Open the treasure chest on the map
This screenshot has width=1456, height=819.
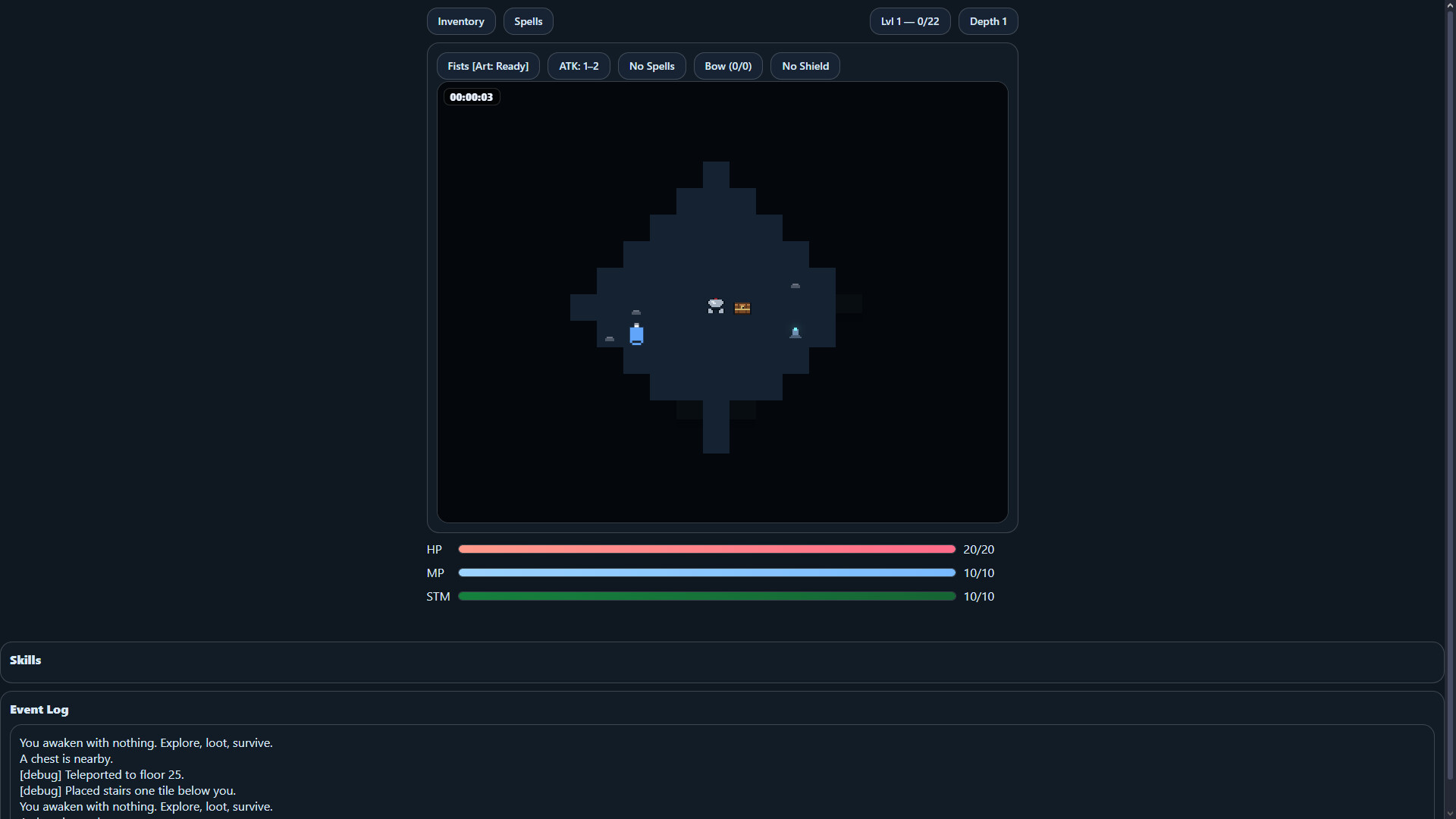tap(742, 309)
